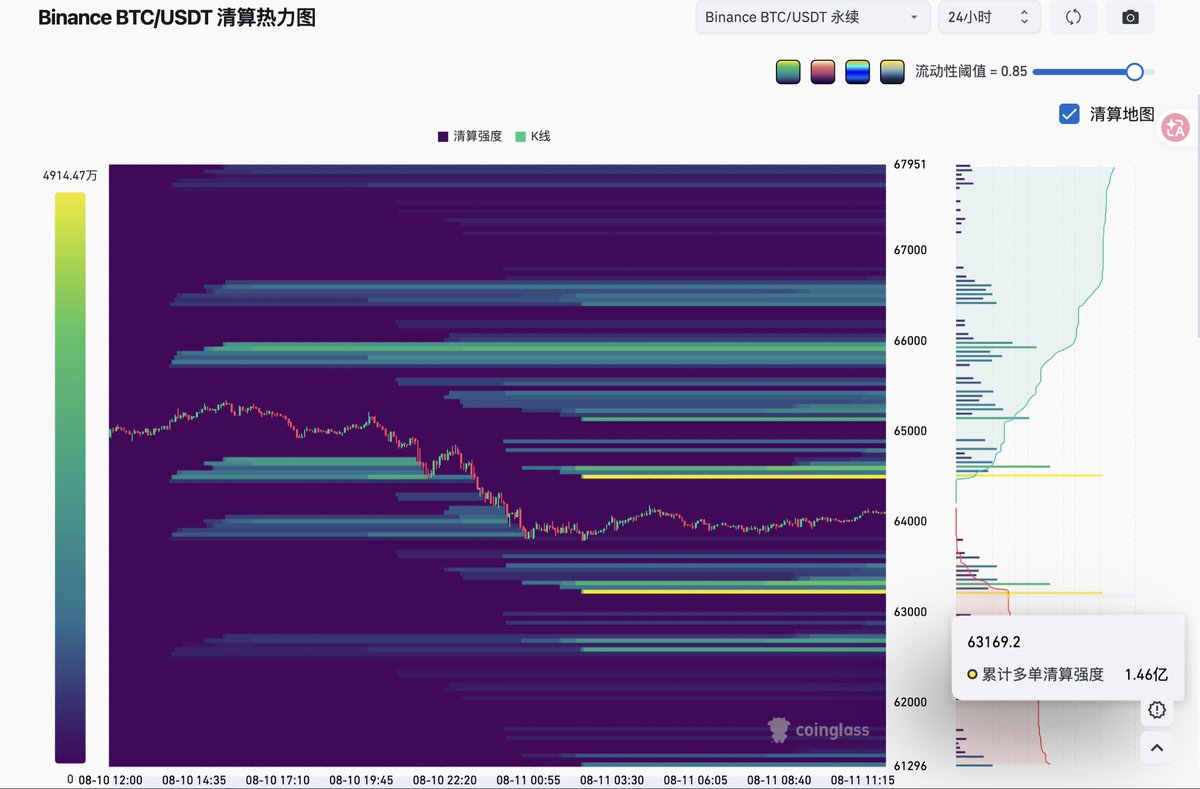Uncheck the 清算地图 checkbox

[x=1069, y=114]
